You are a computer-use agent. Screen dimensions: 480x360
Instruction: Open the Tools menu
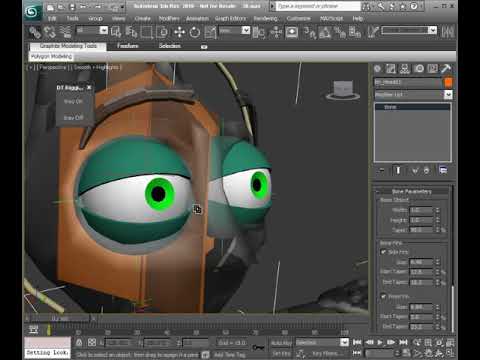coord(72,19)
